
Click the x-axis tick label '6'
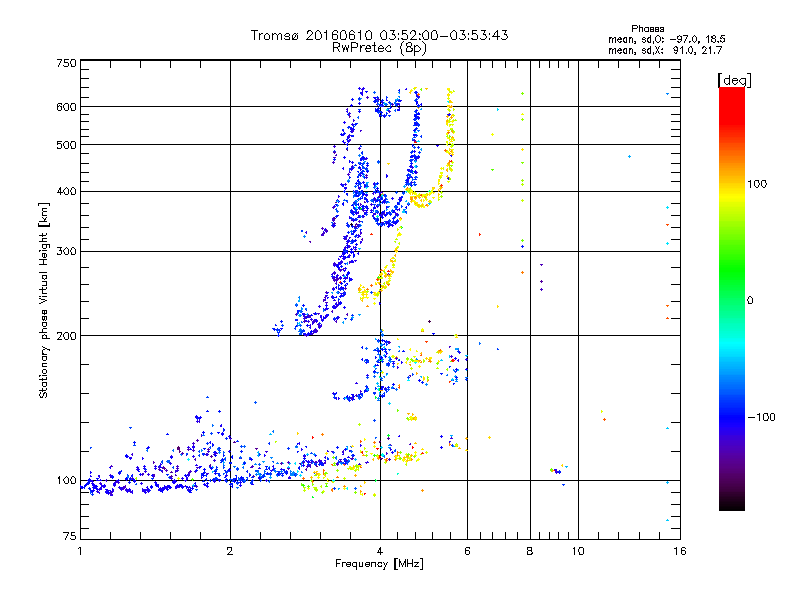(467, 551)
